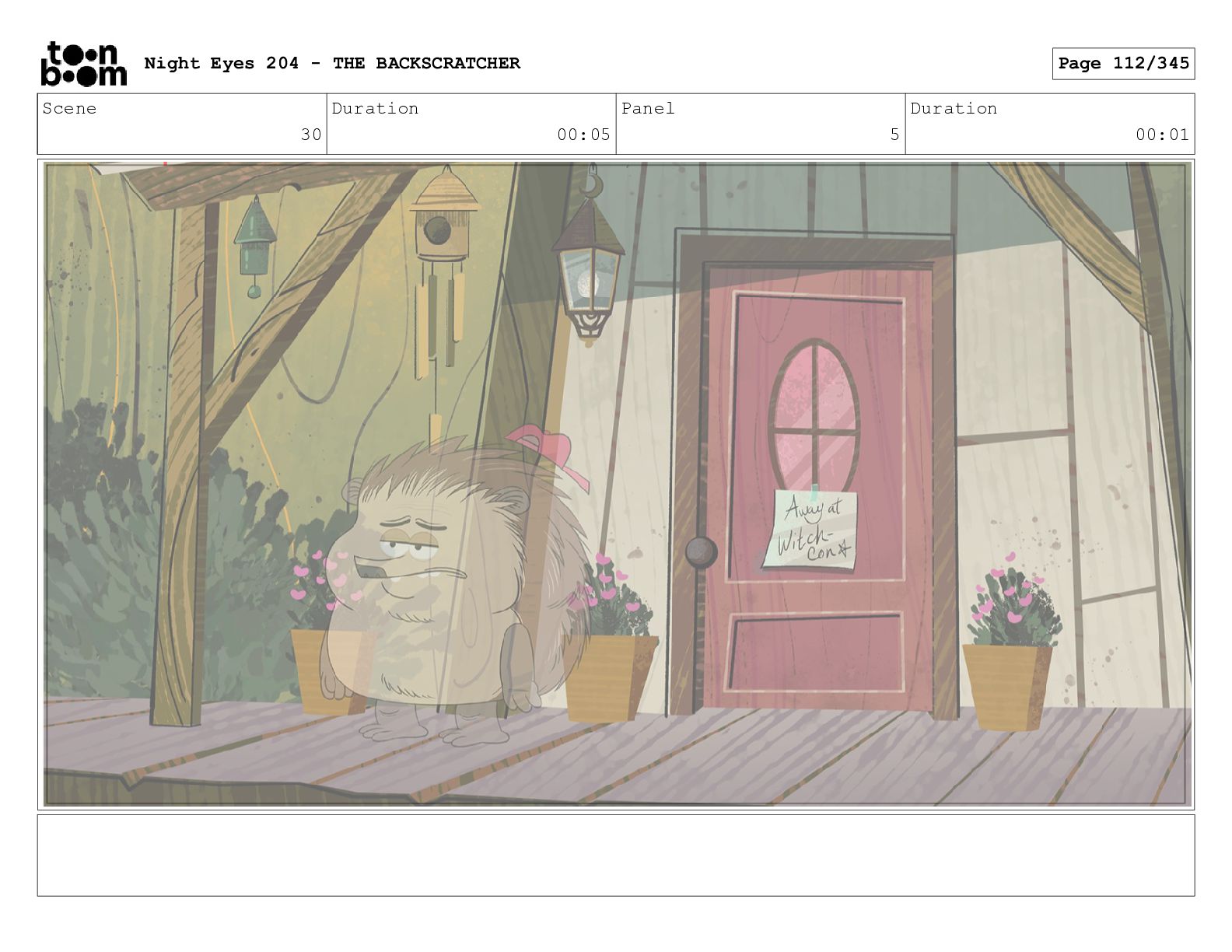Image resolution: width=1232 pixels, height=952 pixels.
Task: Click the empty notes box below the panel
Action: [x=616, y=856]
